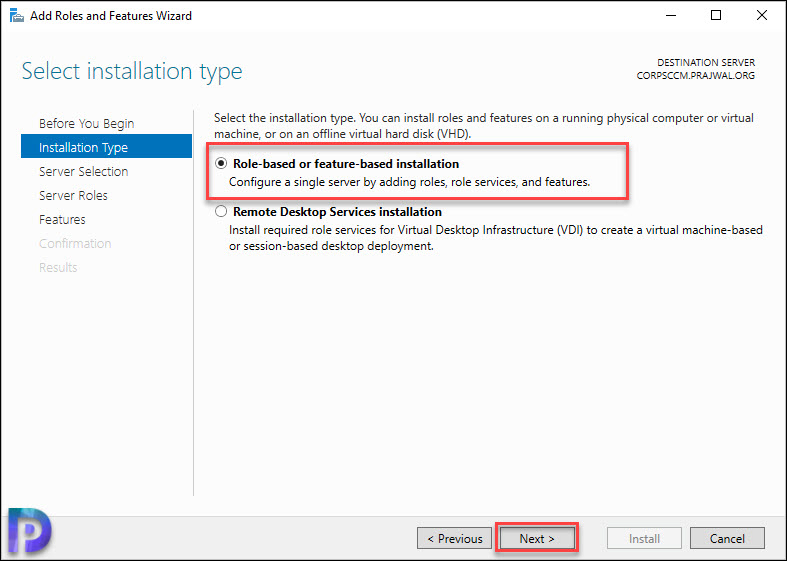Open the Server Roles step
The image size is (787, 561).
[x=73, y=196]
